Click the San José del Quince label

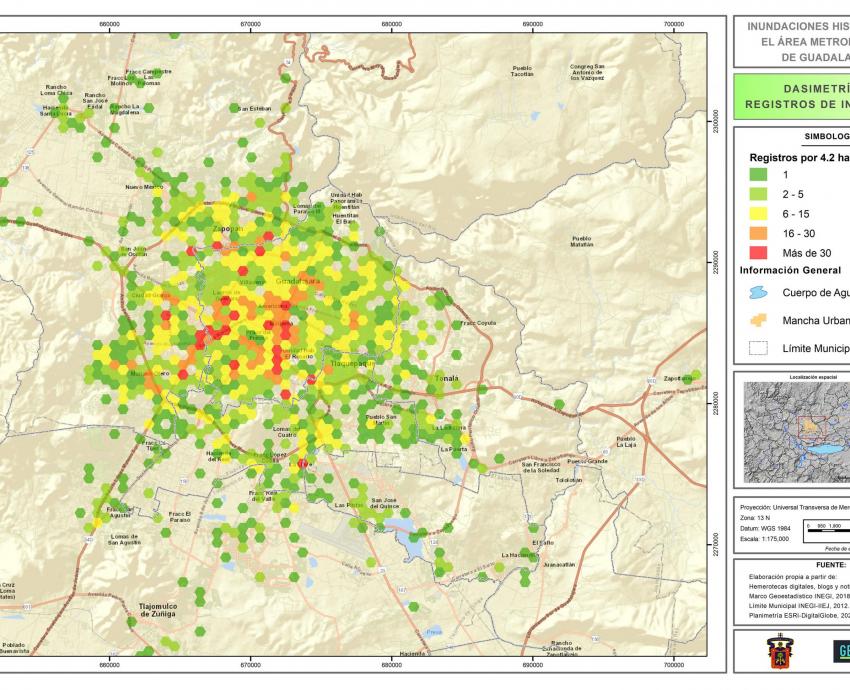[385, 503]
